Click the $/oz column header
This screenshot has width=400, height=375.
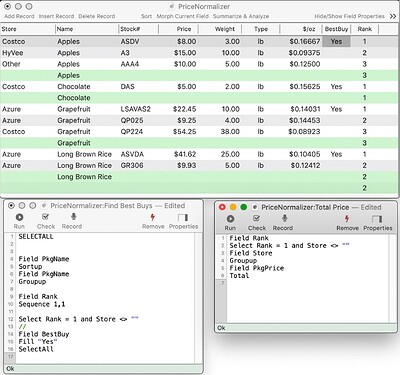(x=301, y=29)
